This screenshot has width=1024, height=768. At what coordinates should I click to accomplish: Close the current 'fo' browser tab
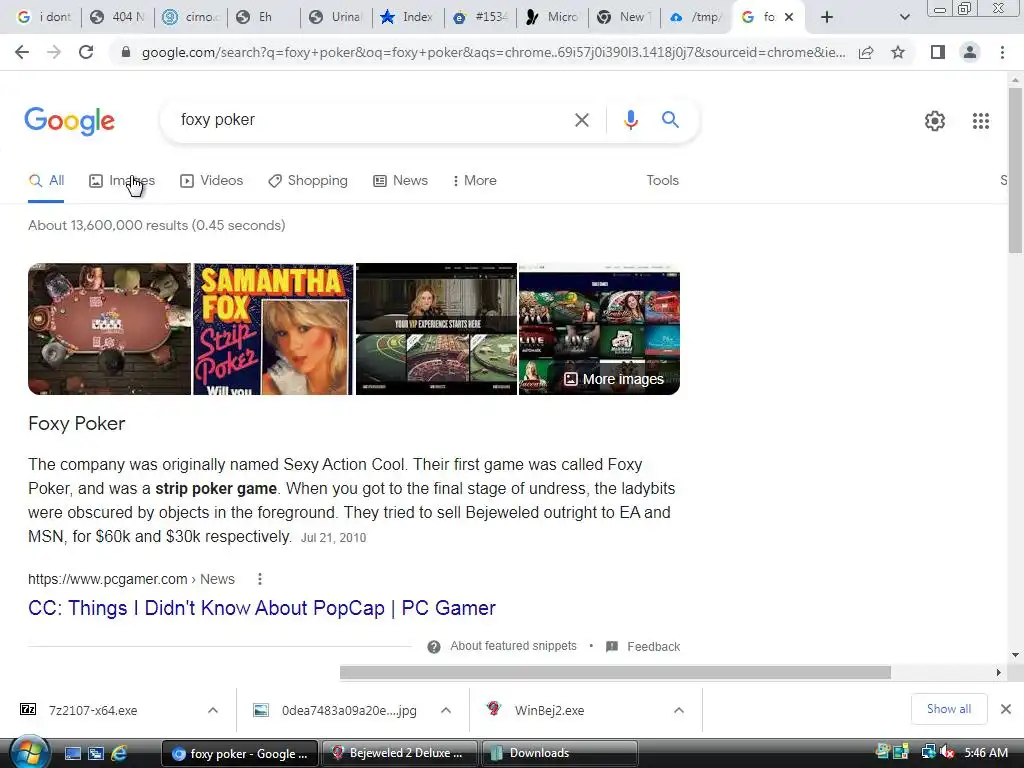[x=789, y=17]
